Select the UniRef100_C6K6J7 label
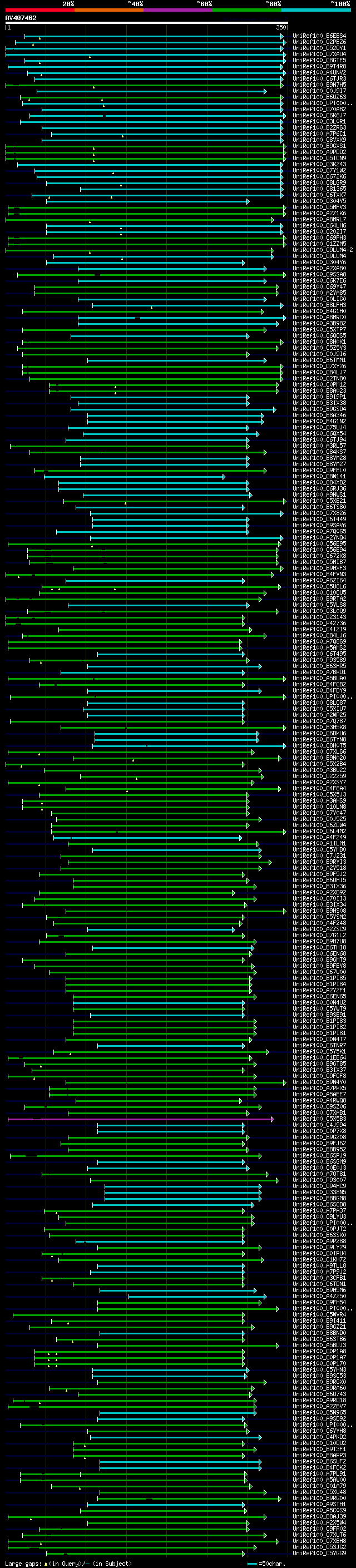The height and width of the screenshot is (1568, 356). pyautogui.click(x=319, y=116)
